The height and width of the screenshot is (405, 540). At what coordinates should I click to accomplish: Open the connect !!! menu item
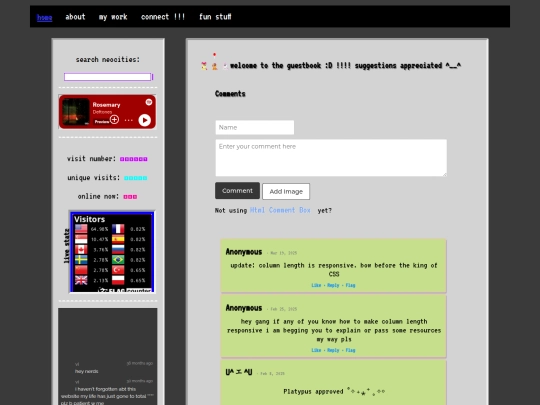click(x=163, y=17)
